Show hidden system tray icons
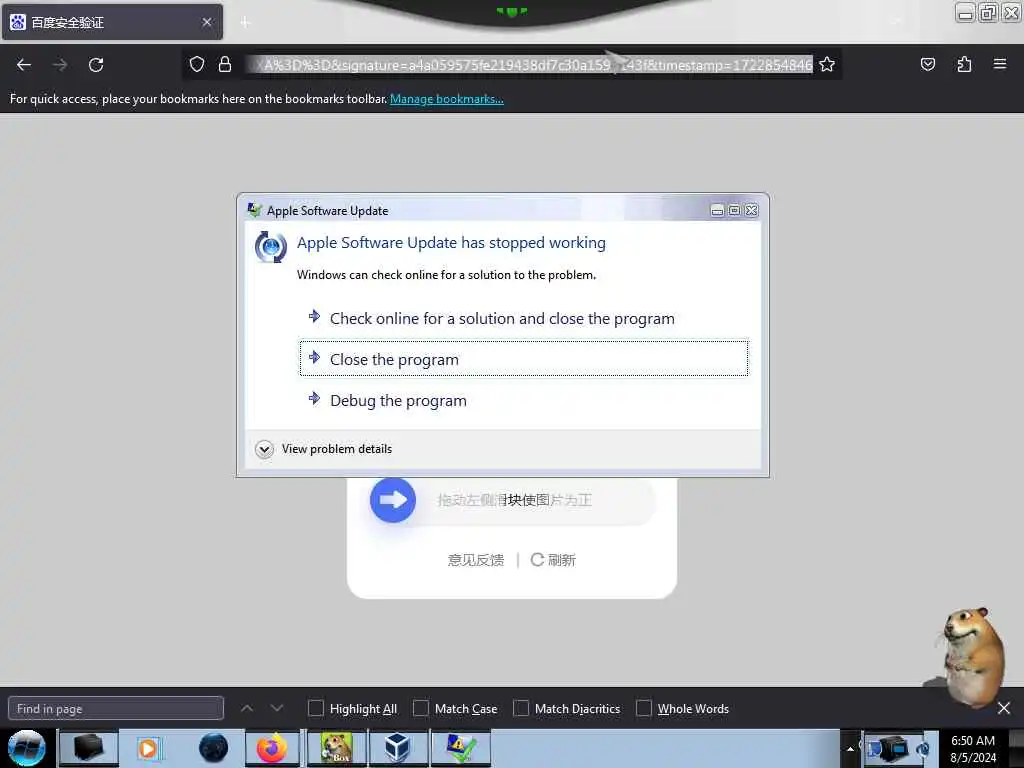The height and width of the screenshot is (768, 1024). tap(850, 748)
